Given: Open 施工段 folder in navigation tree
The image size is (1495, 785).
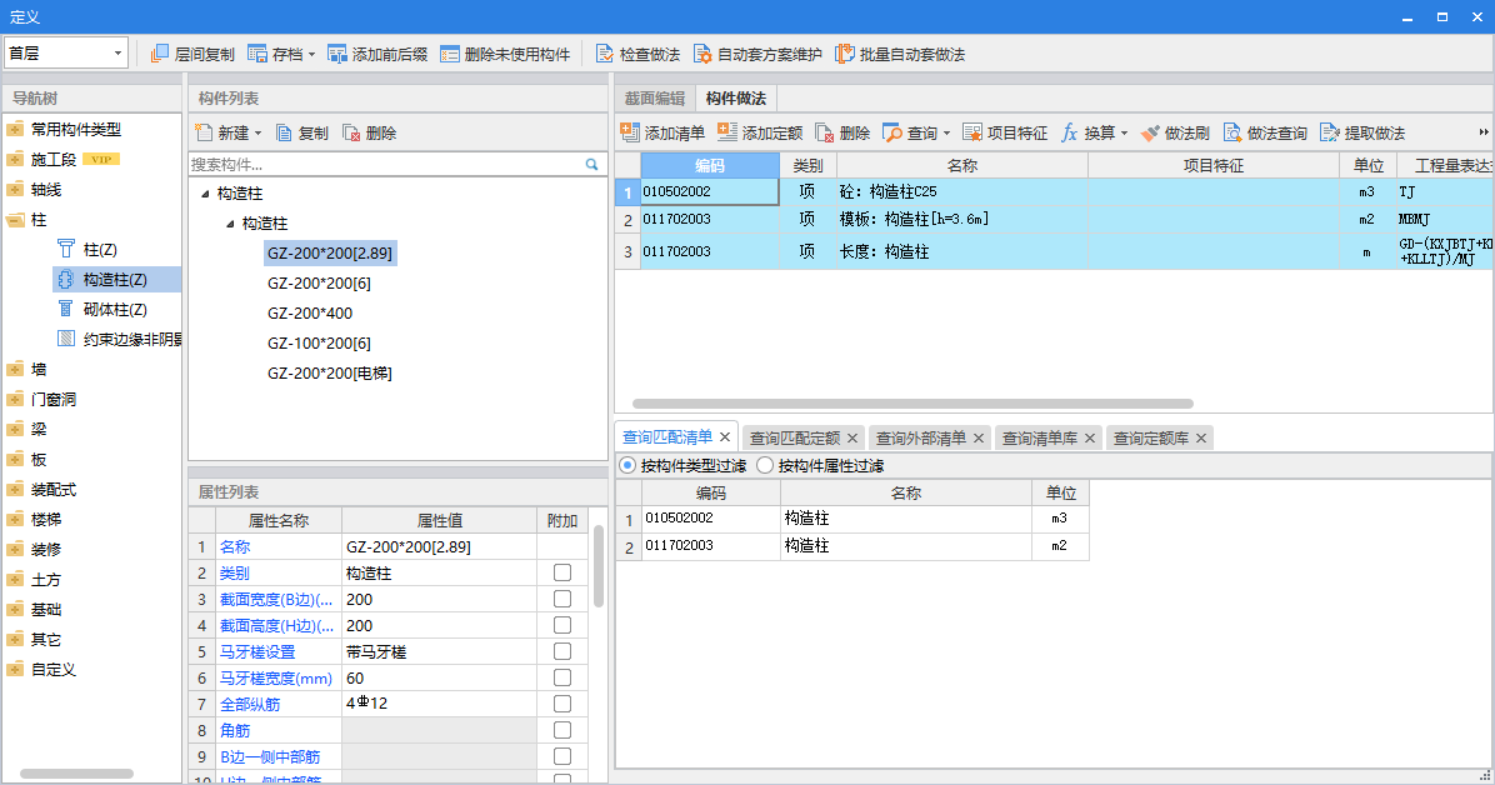Looking at the screenshot, I should (x=15, y=159).
